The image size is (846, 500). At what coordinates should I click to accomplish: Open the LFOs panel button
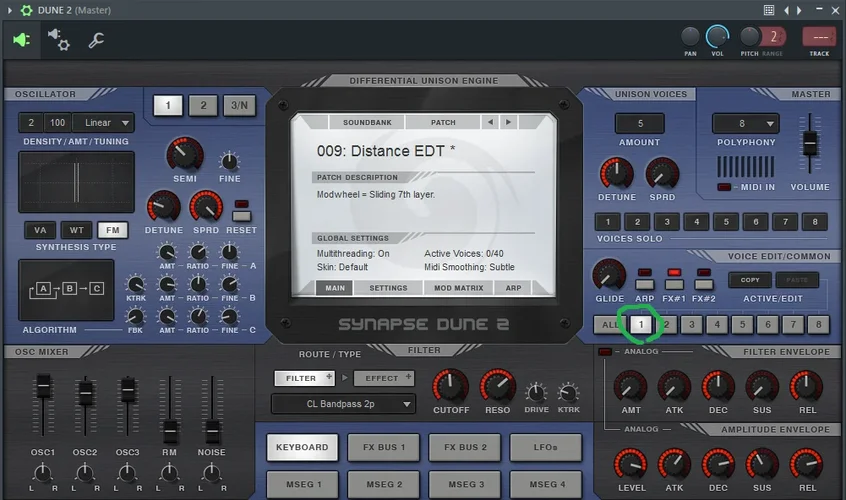coord(545,447)
